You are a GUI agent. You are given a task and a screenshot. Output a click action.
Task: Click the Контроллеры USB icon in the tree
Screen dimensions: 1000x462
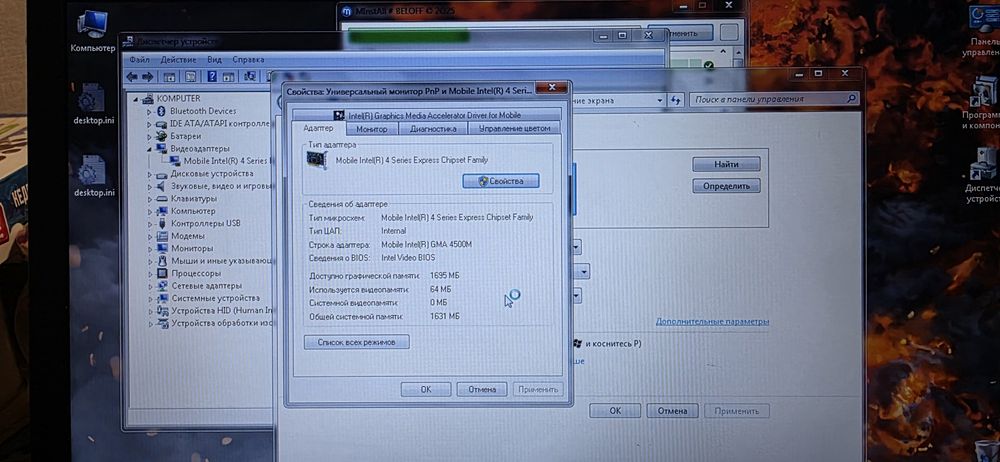161,223
